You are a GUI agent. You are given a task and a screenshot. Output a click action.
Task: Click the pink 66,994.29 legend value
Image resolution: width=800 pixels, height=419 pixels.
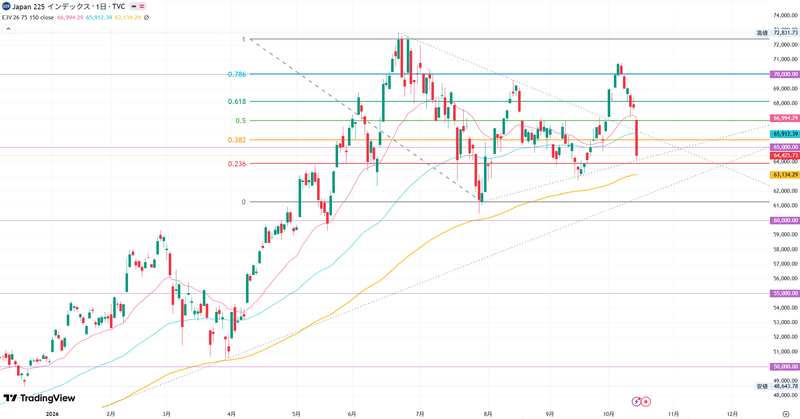70,17
